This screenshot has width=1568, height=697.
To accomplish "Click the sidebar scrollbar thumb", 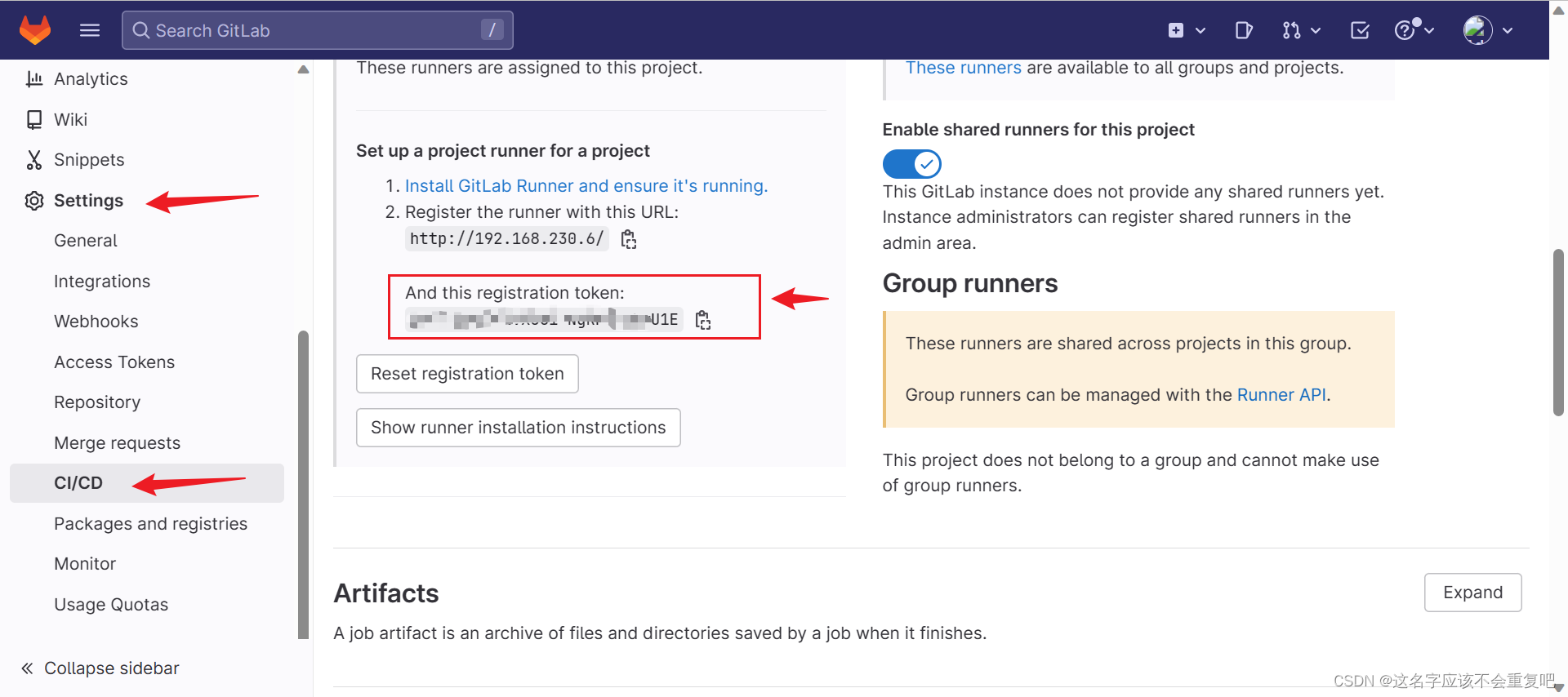I will tap(304, 485).
